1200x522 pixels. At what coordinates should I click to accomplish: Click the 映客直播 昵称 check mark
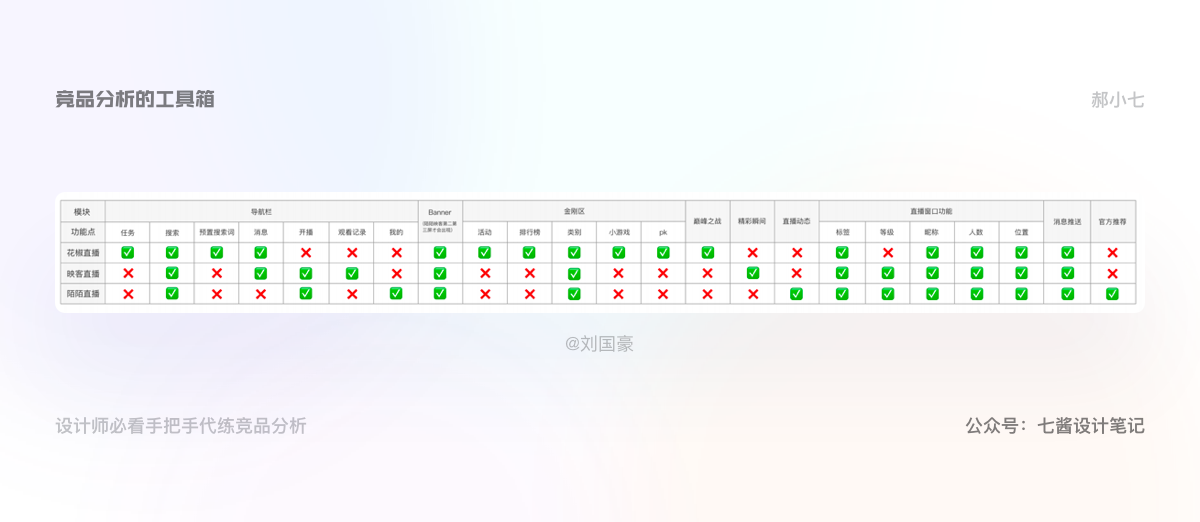pyautogui.click(x=932, y=273)
